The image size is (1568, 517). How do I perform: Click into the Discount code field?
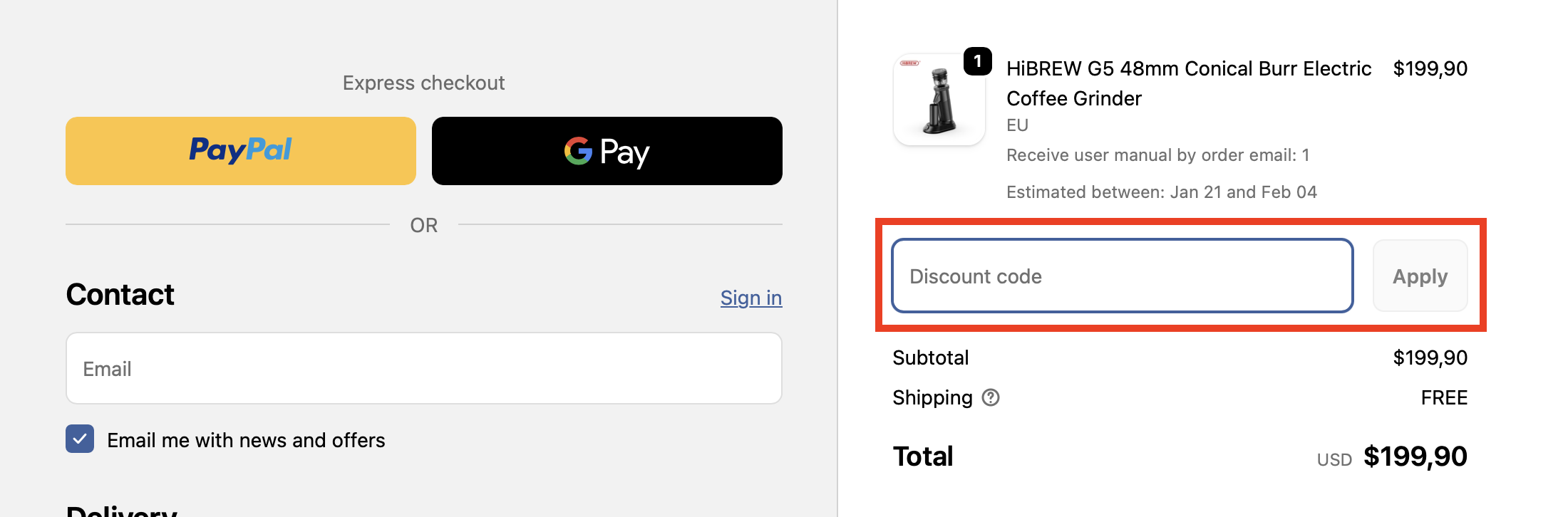point(1122,276)
